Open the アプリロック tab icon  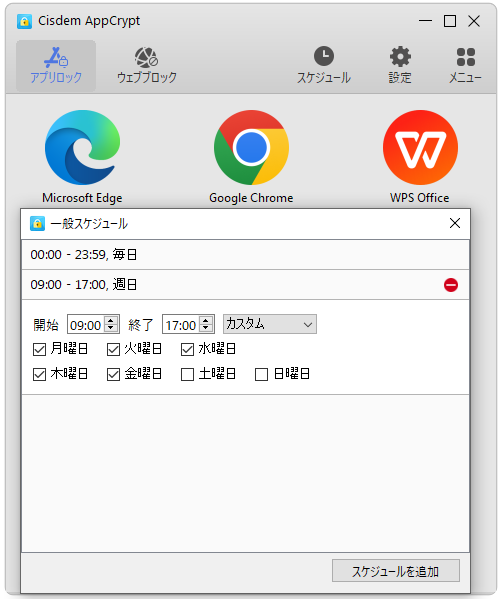pos(56,57)
